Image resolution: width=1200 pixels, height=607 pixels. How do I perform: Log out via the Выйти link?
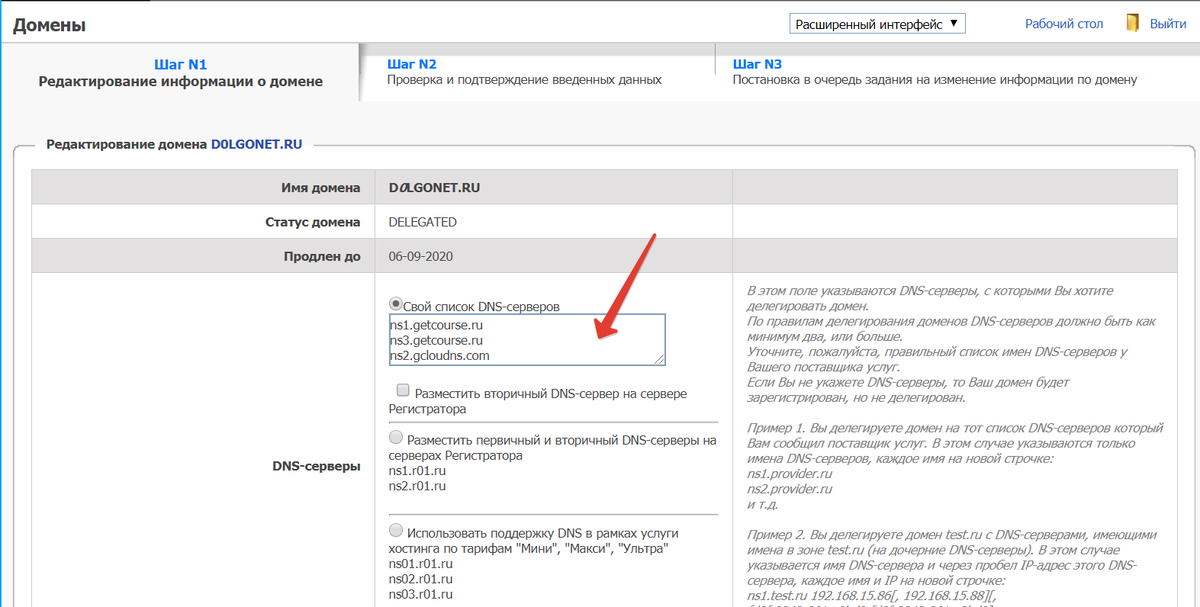1168,24
